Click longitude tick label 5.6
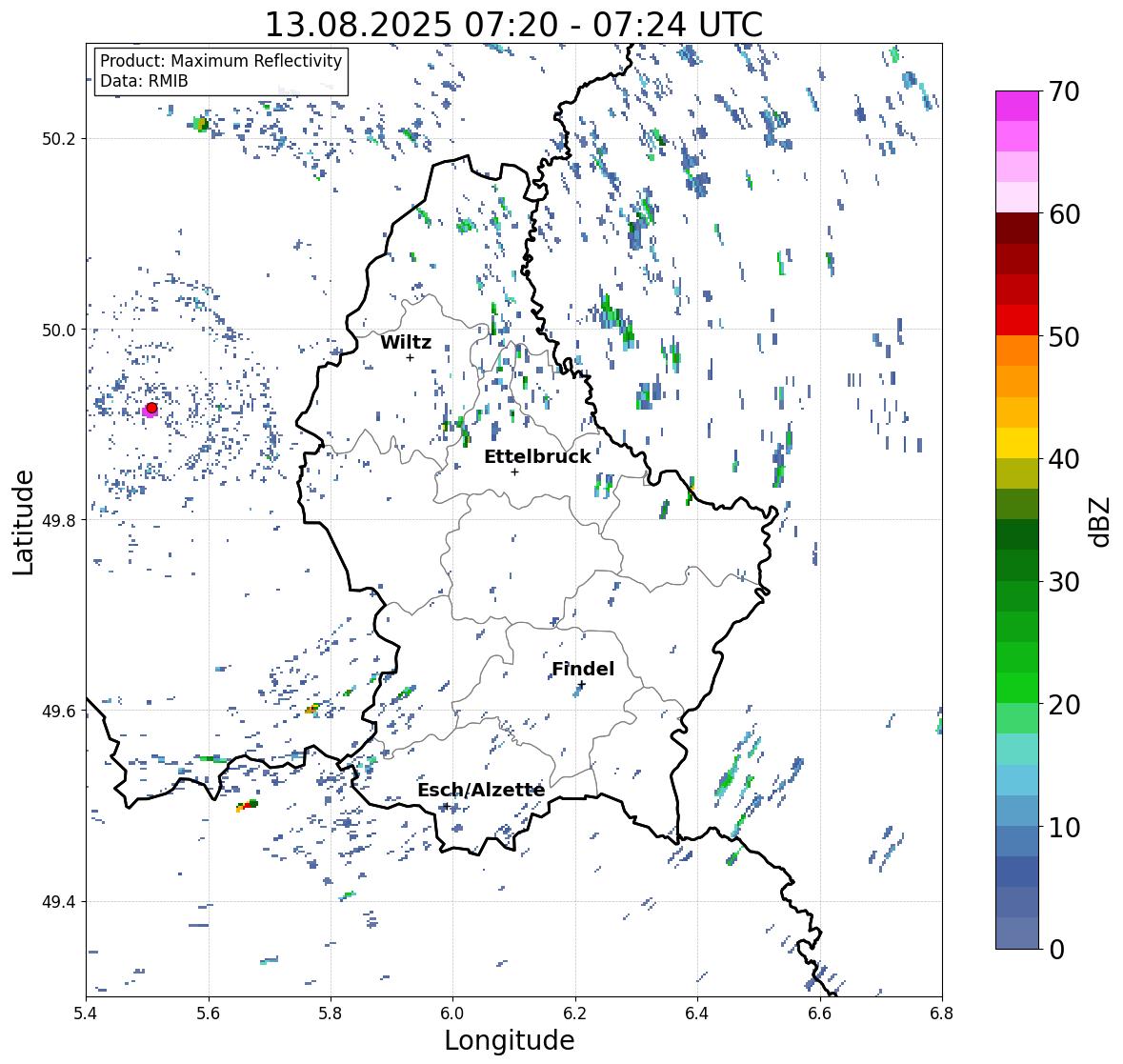 209,1014
